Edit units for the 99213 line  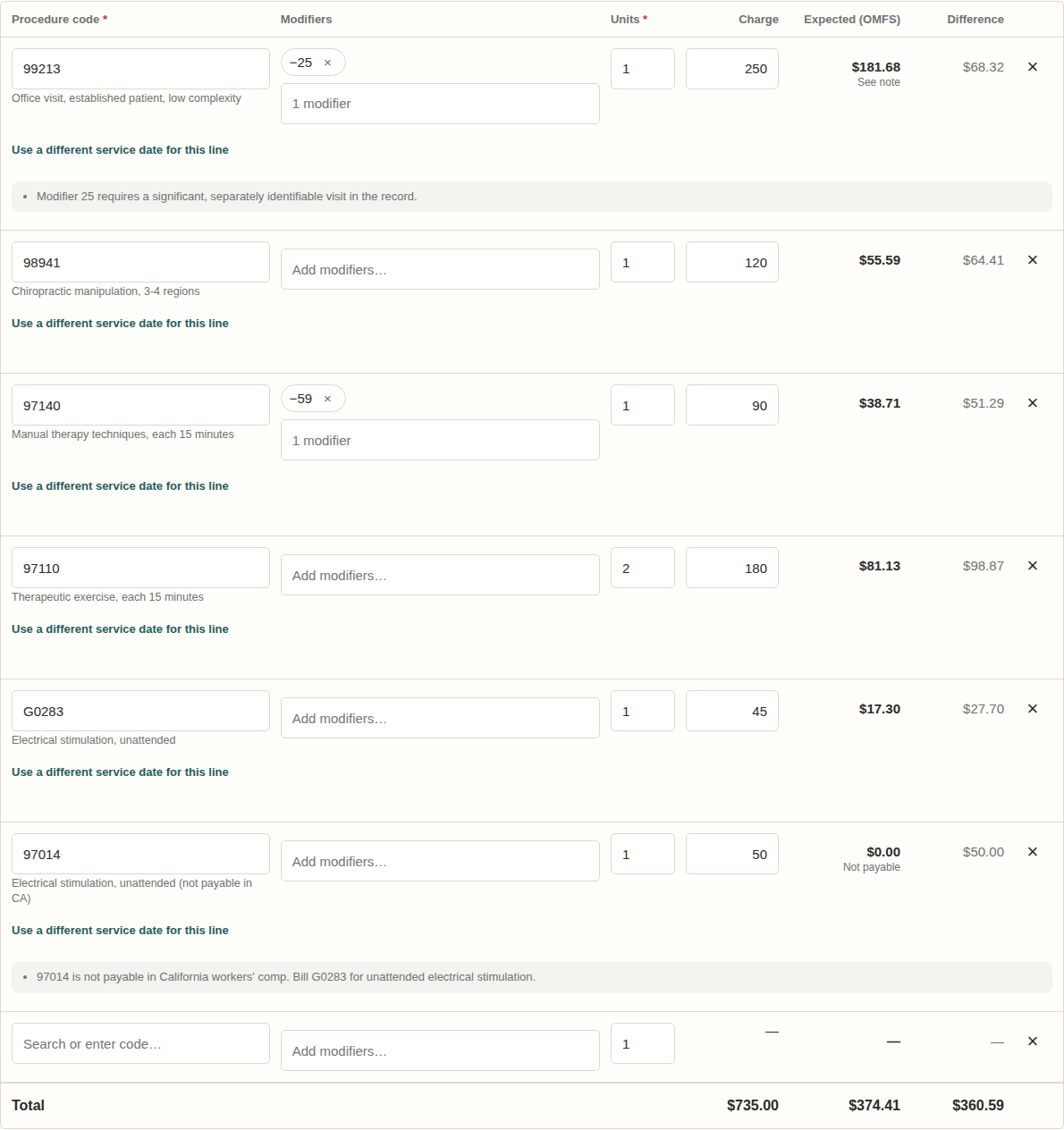tap(643, 69)
